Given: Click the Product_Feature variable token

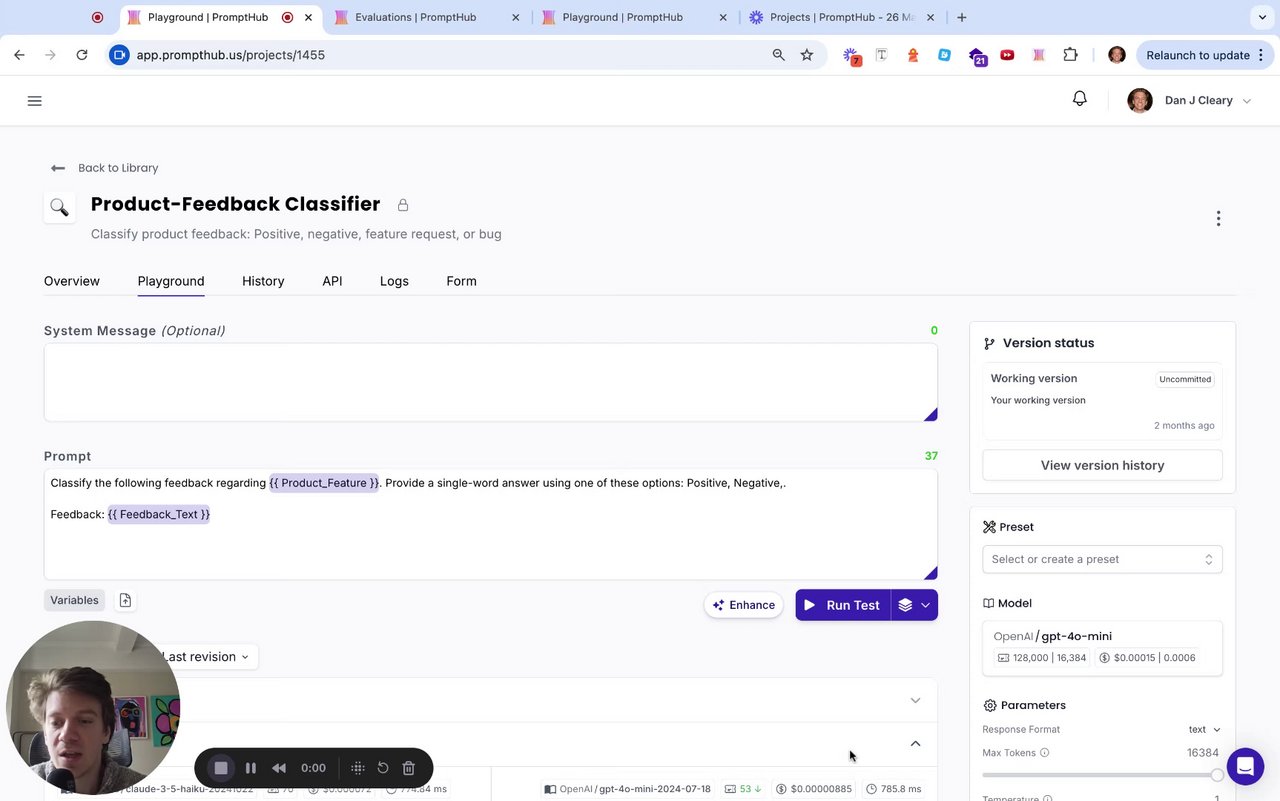Looking at the screenshot, I should [324, 483].
